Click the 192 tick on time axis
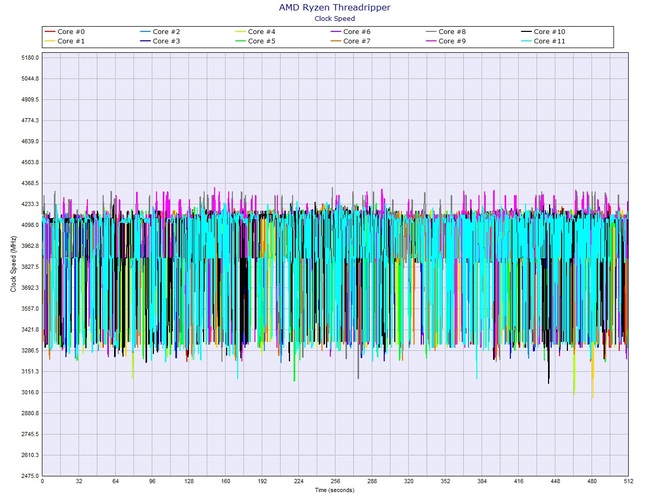The image size is (670, 502). pyautogui.click(x=262, y=481)
